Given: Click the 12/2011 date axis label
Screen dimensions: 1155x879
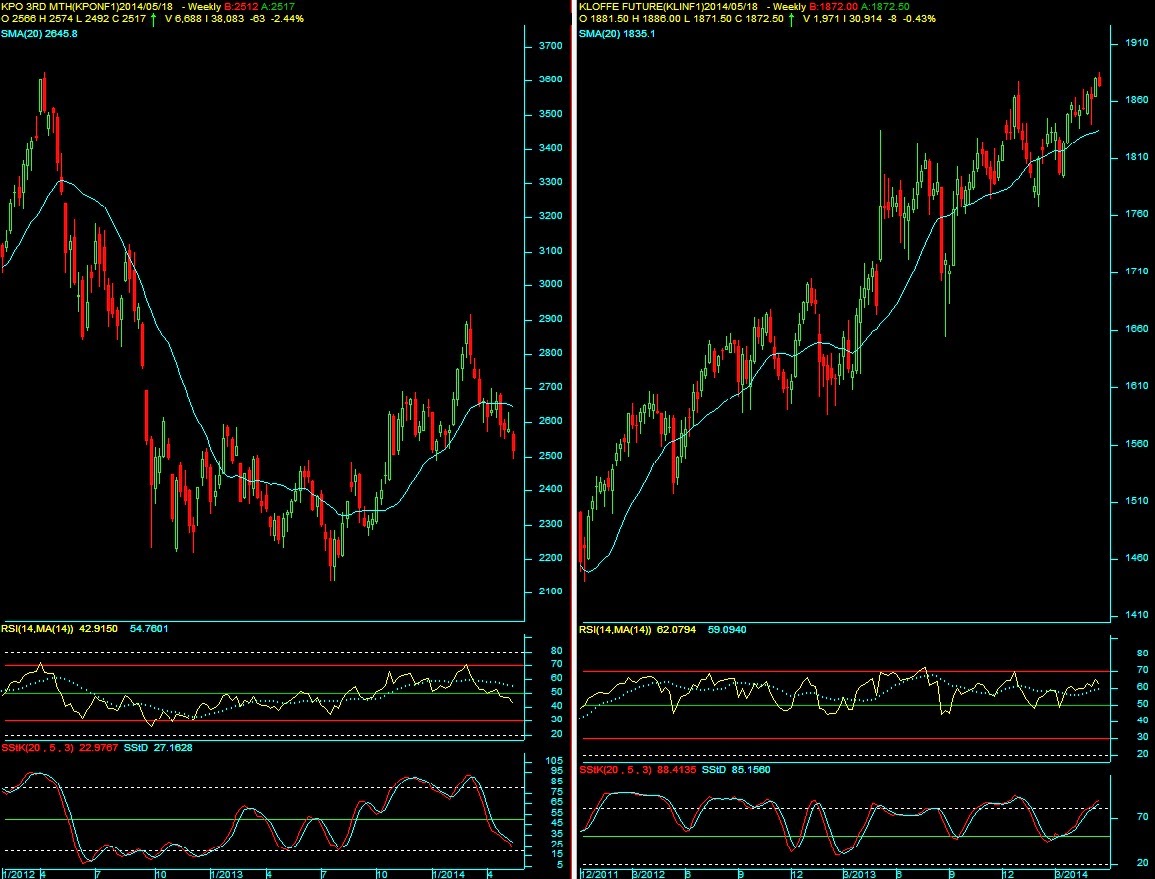Looking at the screenshot, I should (600, 875).
